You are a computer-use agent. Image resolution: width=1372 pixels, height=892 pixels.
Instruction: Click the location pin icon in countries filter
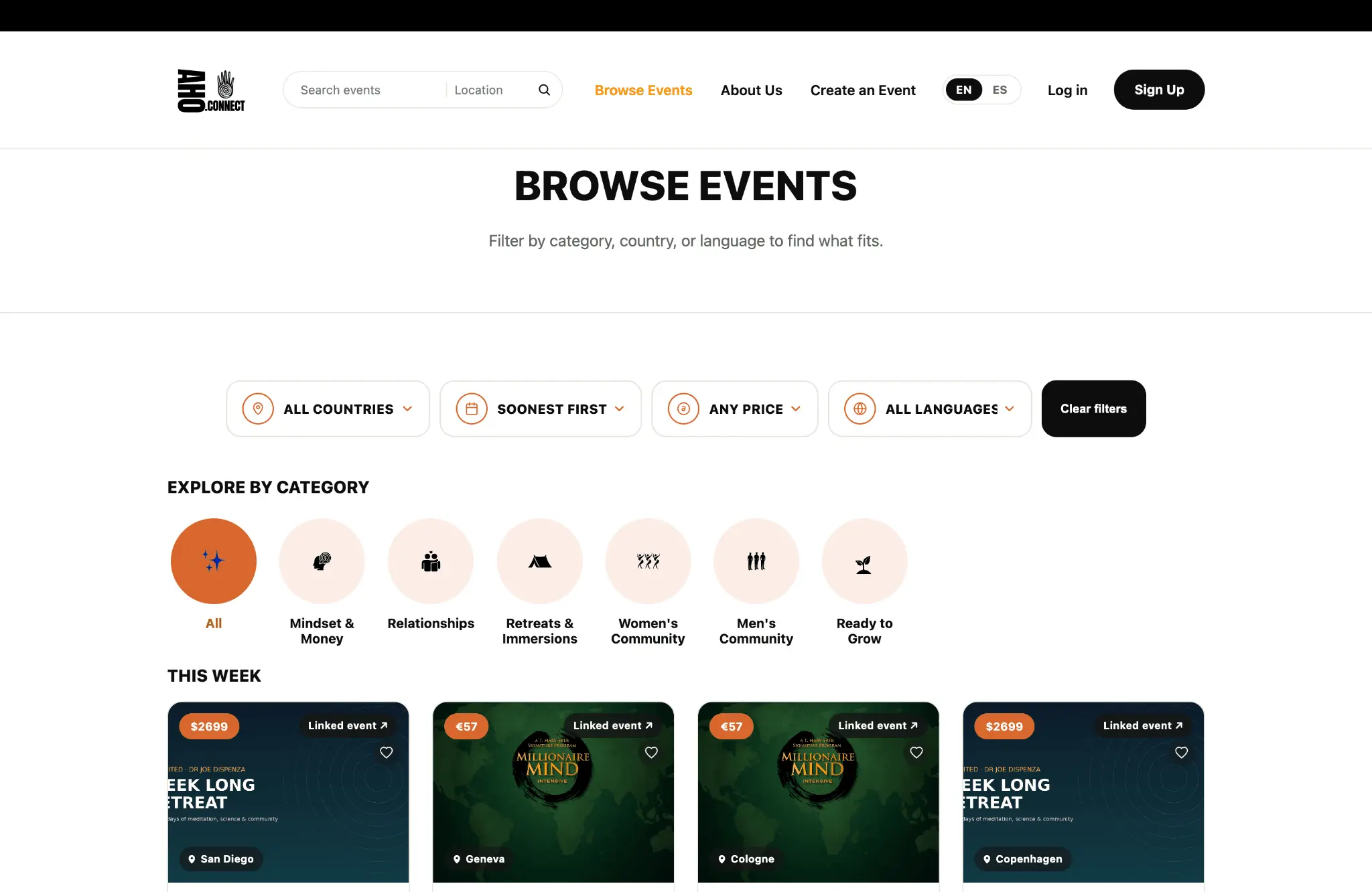coord(258,408)
